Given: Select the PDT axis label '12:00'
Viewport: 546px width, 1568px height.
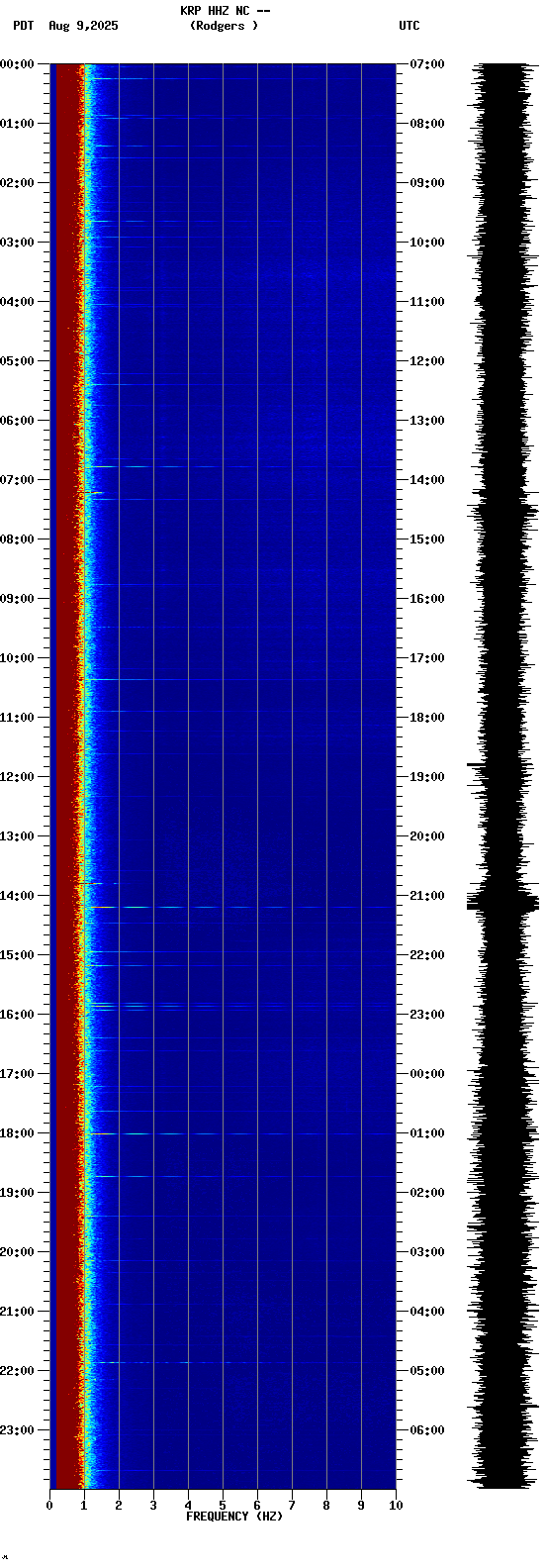Looking at the screenshot, I should (x=17, y=777).
